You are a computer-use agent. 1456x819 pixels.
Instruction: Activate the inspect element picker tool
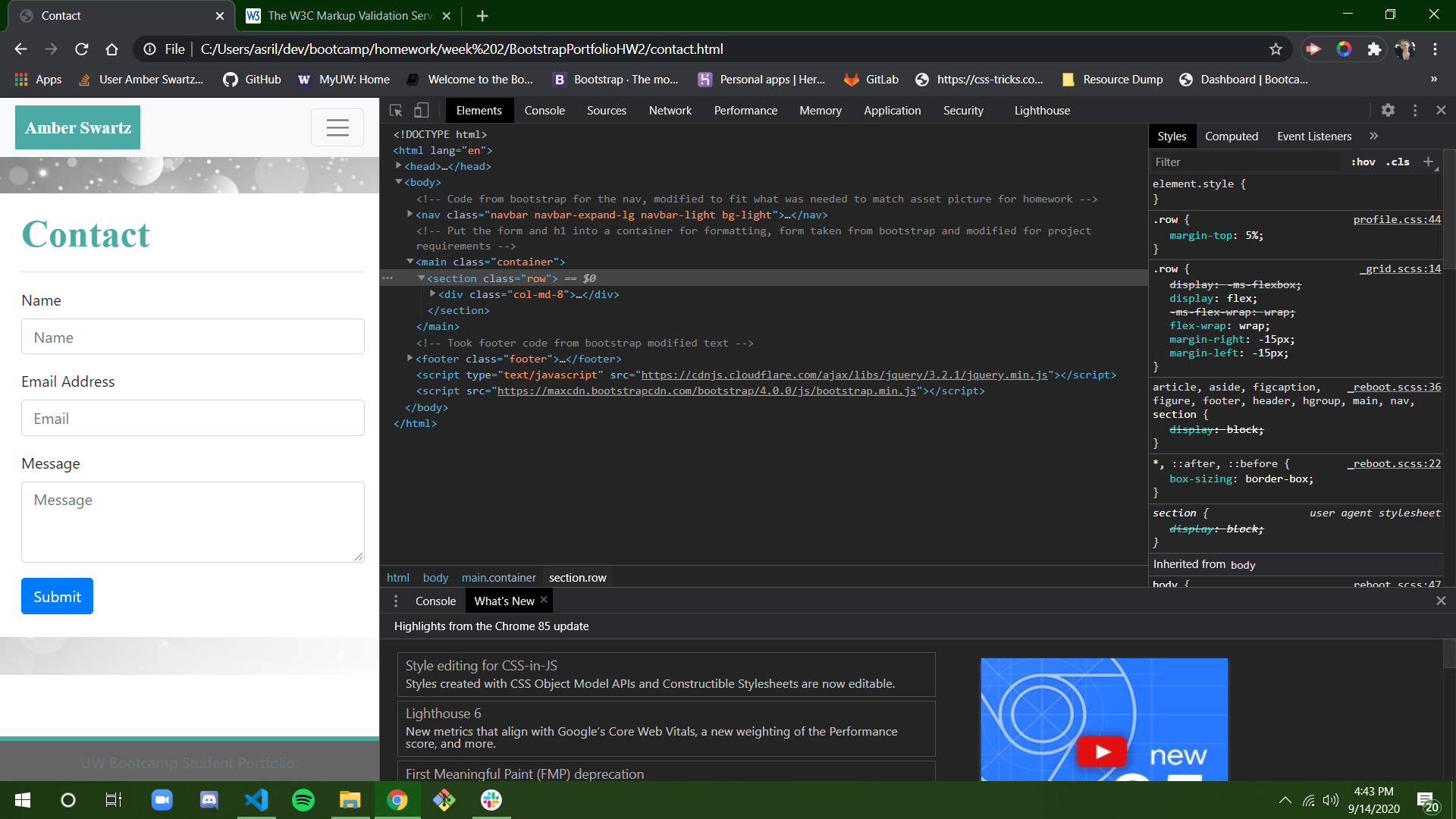pyautogui.click(x=396, y=110)
